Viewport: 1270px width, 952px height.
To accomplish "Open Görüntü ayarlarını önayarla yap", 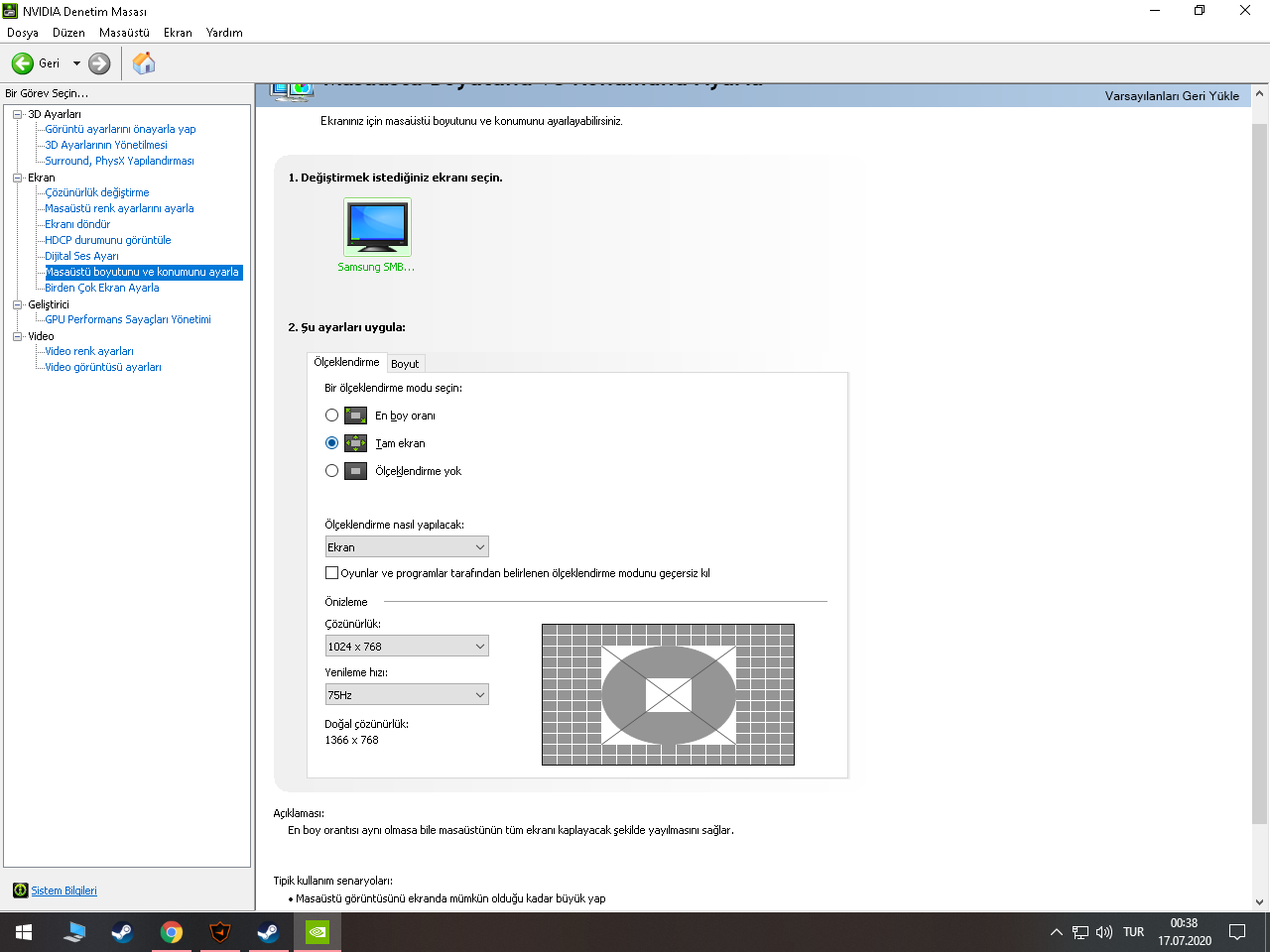I will tap(120, 129).
